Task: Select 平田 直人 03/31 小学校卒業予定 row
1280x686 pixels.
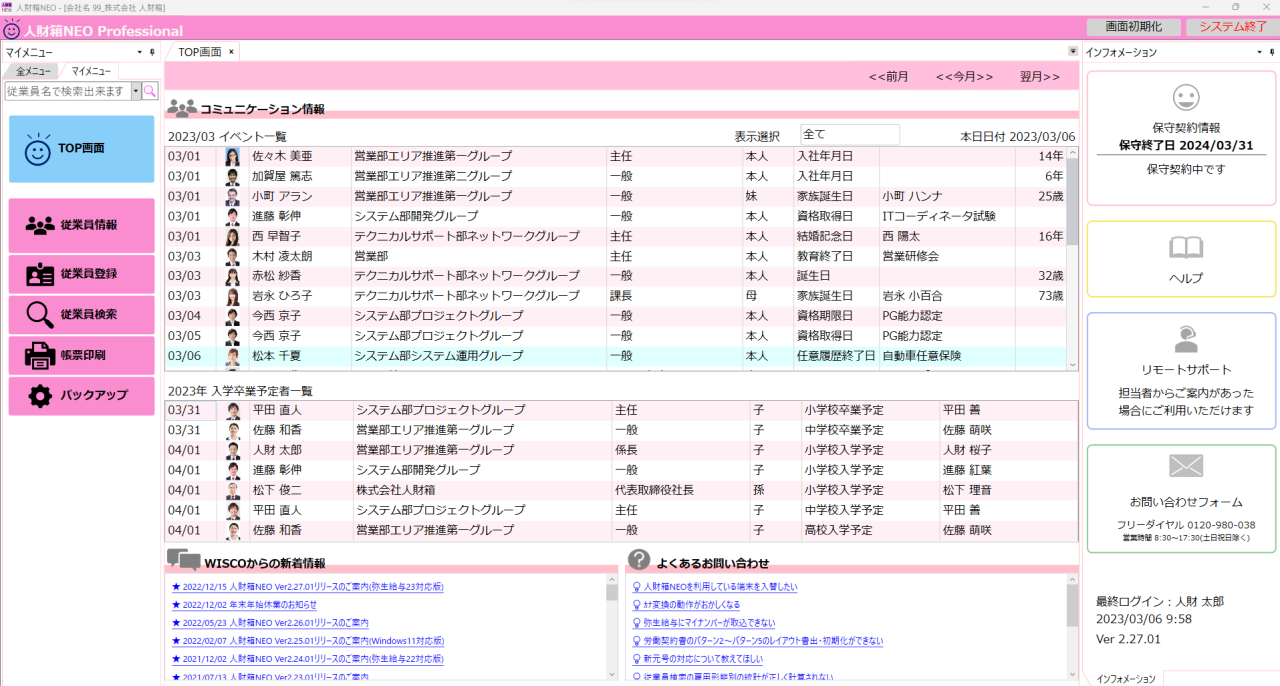Action: click(621, 410)
